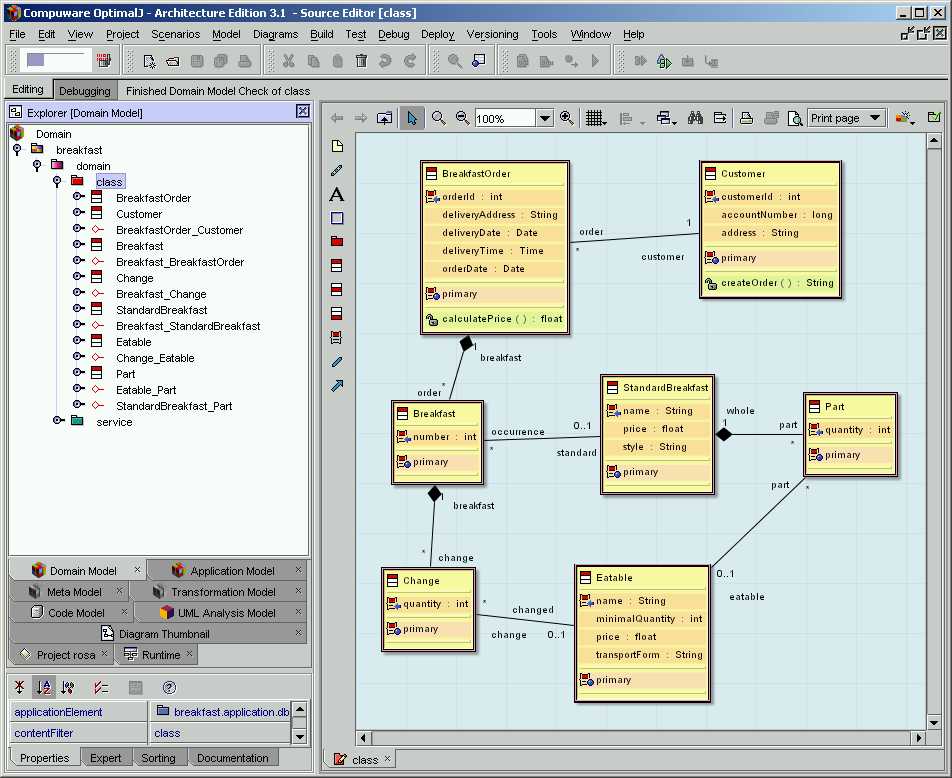Viewport: 952px width, 778px height.
Task: Open the Diagrams menu
Action: pyautogui.click(x=276, y=35)
